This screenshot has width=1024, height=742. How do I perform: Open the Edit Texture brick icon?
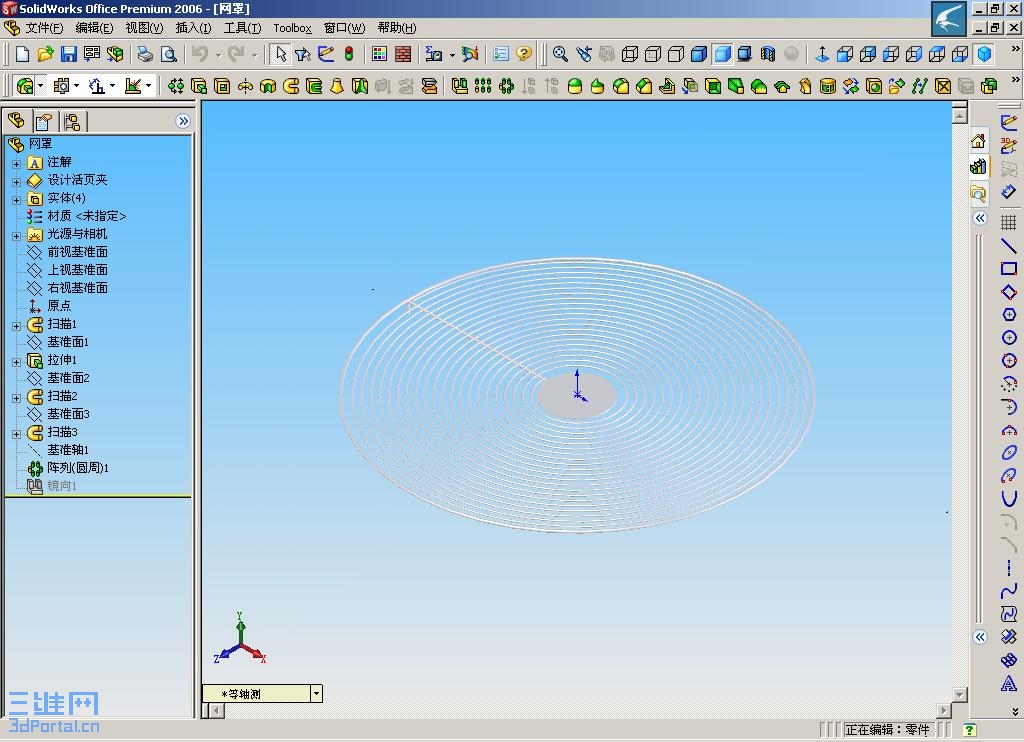point(403,54)
